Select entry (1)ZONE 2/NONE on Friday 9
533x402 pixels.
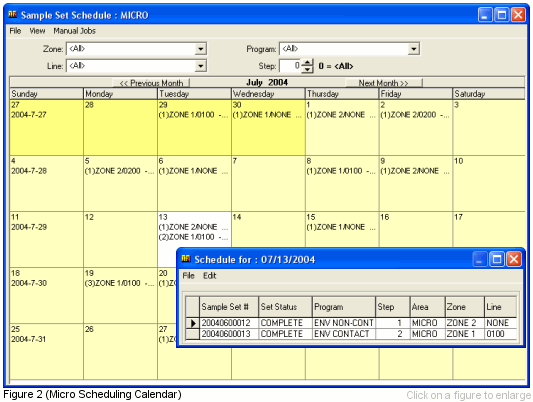pyautogui.click(x=415, y=171)
